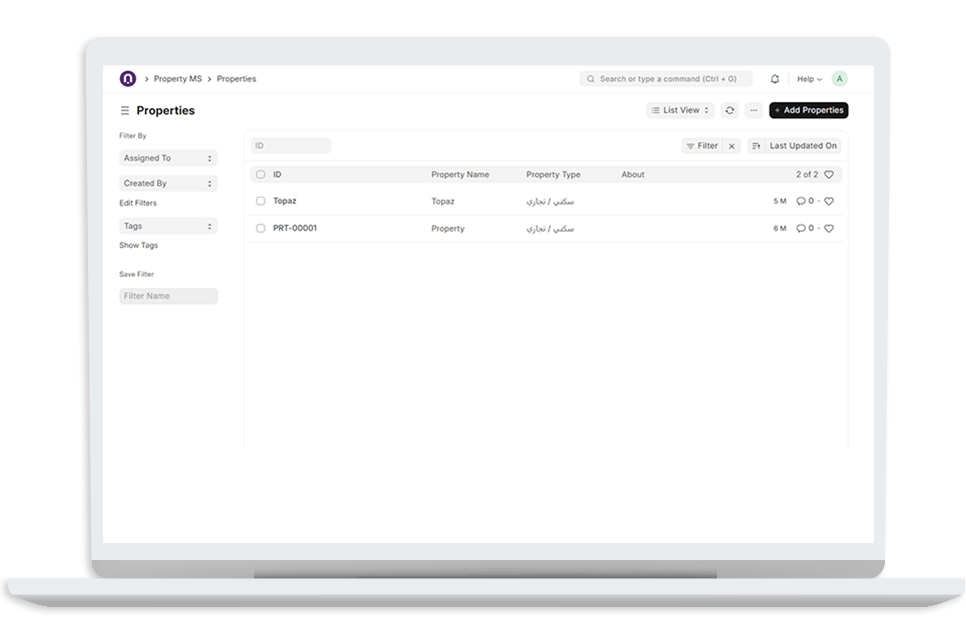966x619 pixels.
Task: Navigate to Property MS breadcrumb
Action: coord(177,79)
